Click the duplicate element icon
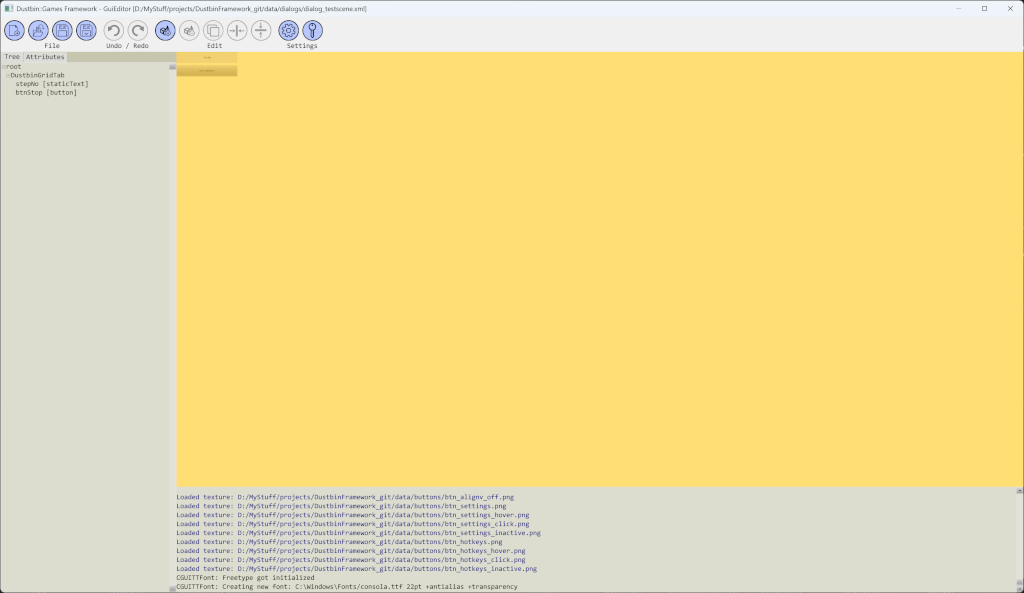The width and height of the screenshot is (1024, 593). click(x=213, y=31)
